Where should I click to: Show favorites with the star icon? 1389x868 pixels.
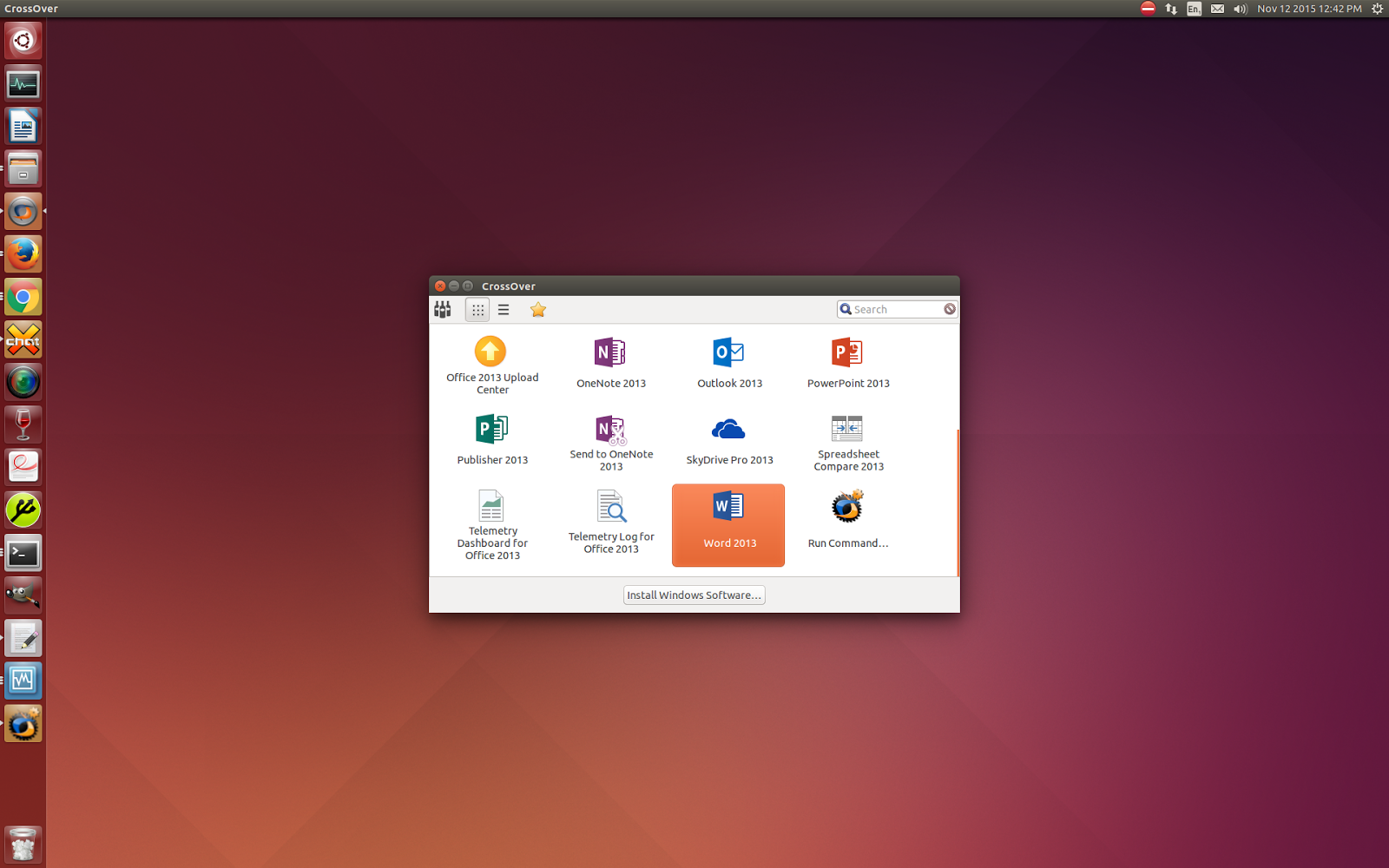tap(538, 310)
